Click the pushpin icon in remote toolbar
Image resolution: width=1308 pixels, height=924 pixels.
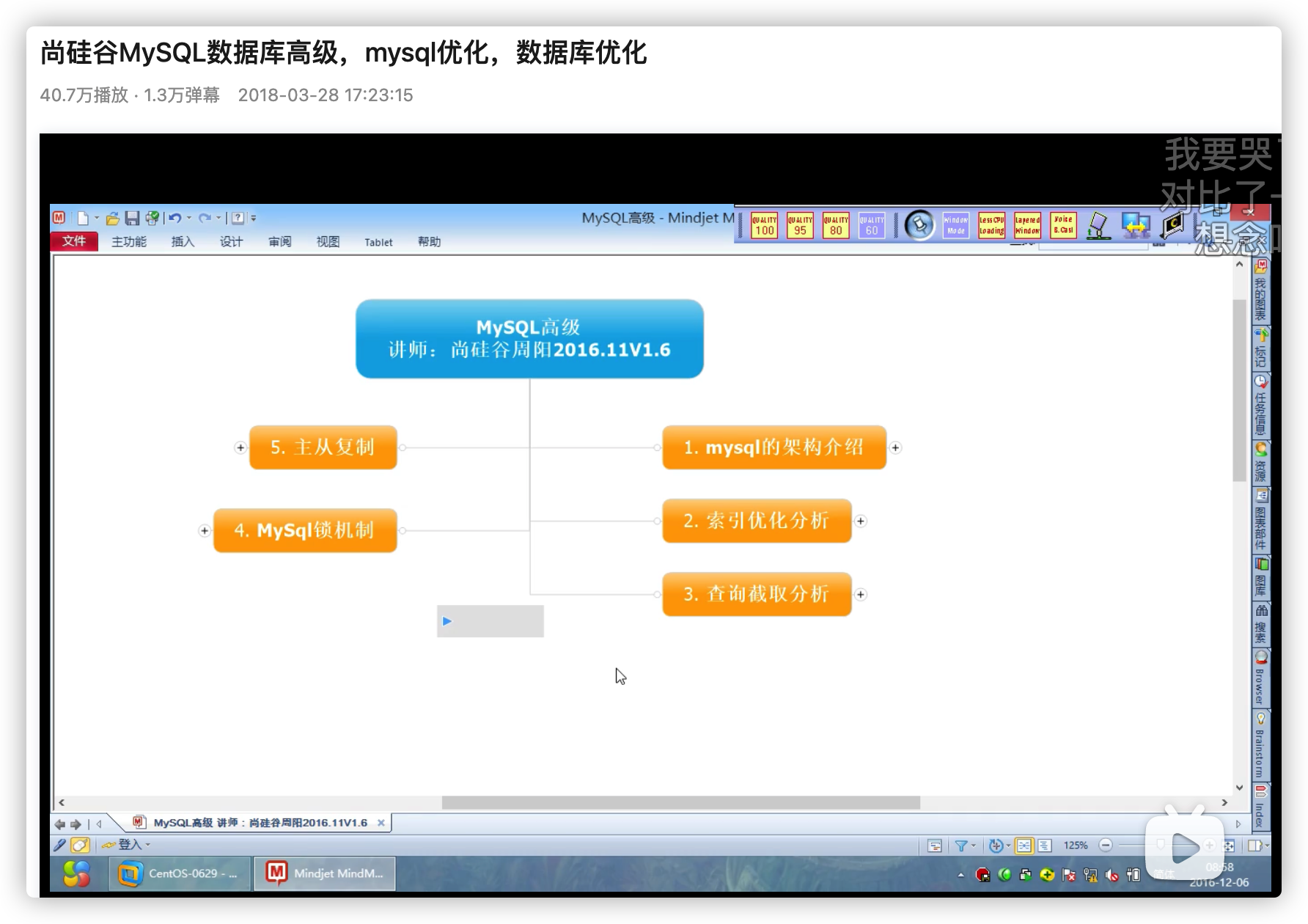point(919,225)
